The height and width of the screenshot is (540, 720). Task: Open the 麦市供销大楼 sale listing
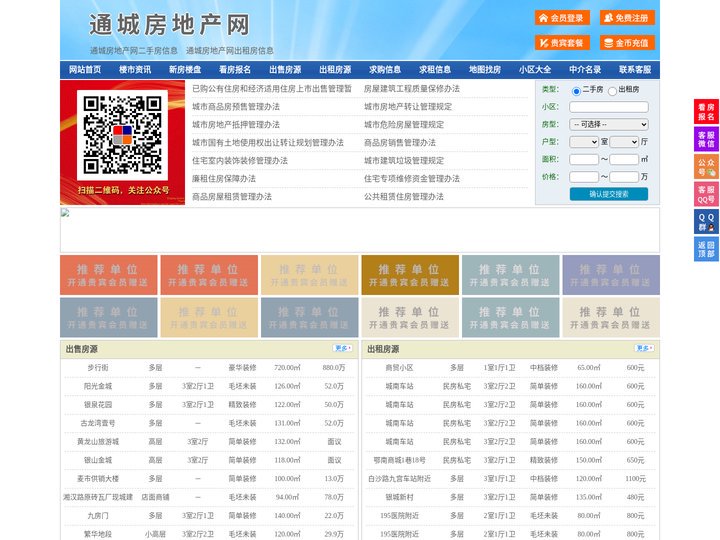[x=98, y=478]
